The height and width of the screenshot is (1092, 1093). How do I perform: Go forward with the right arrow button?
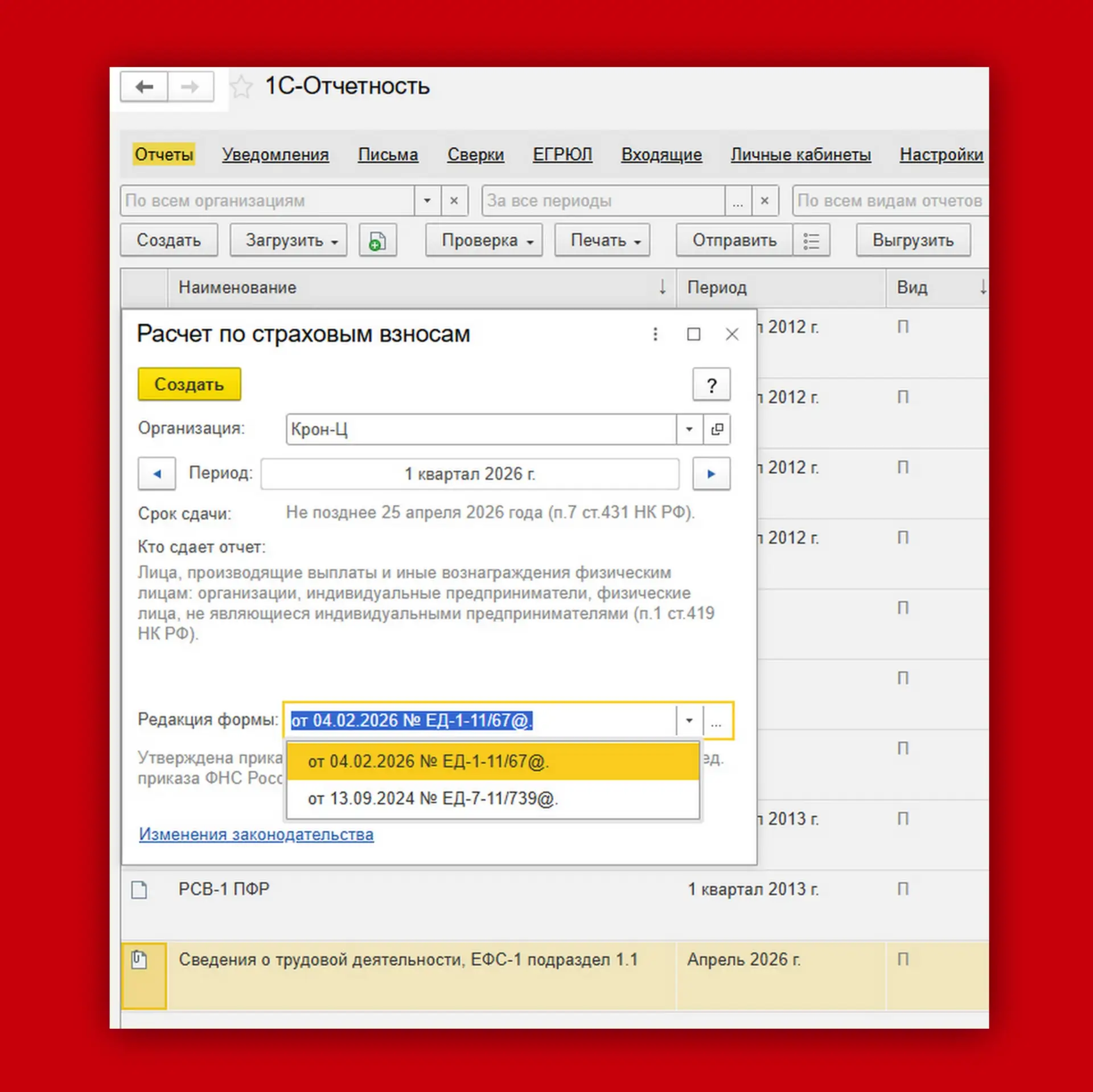[x=191, y=86]
